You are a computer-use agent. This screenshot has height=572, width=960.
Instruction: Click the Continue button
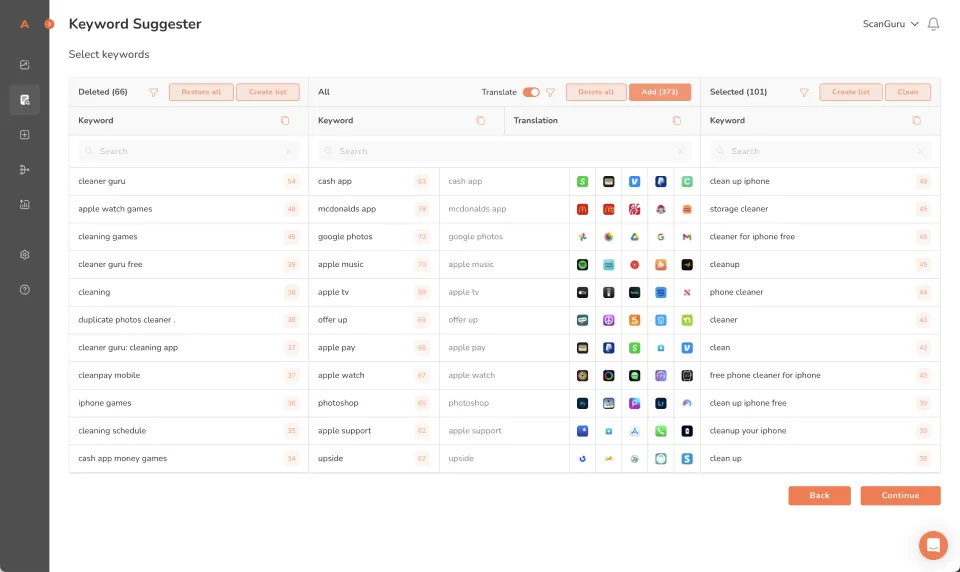(900, 495)
